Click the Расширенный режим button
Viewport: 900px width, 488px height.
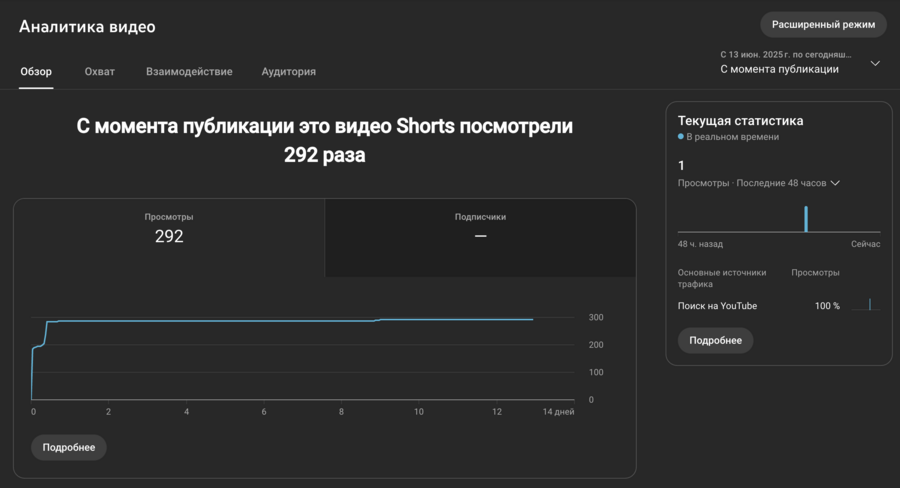(x=823, y=25)
